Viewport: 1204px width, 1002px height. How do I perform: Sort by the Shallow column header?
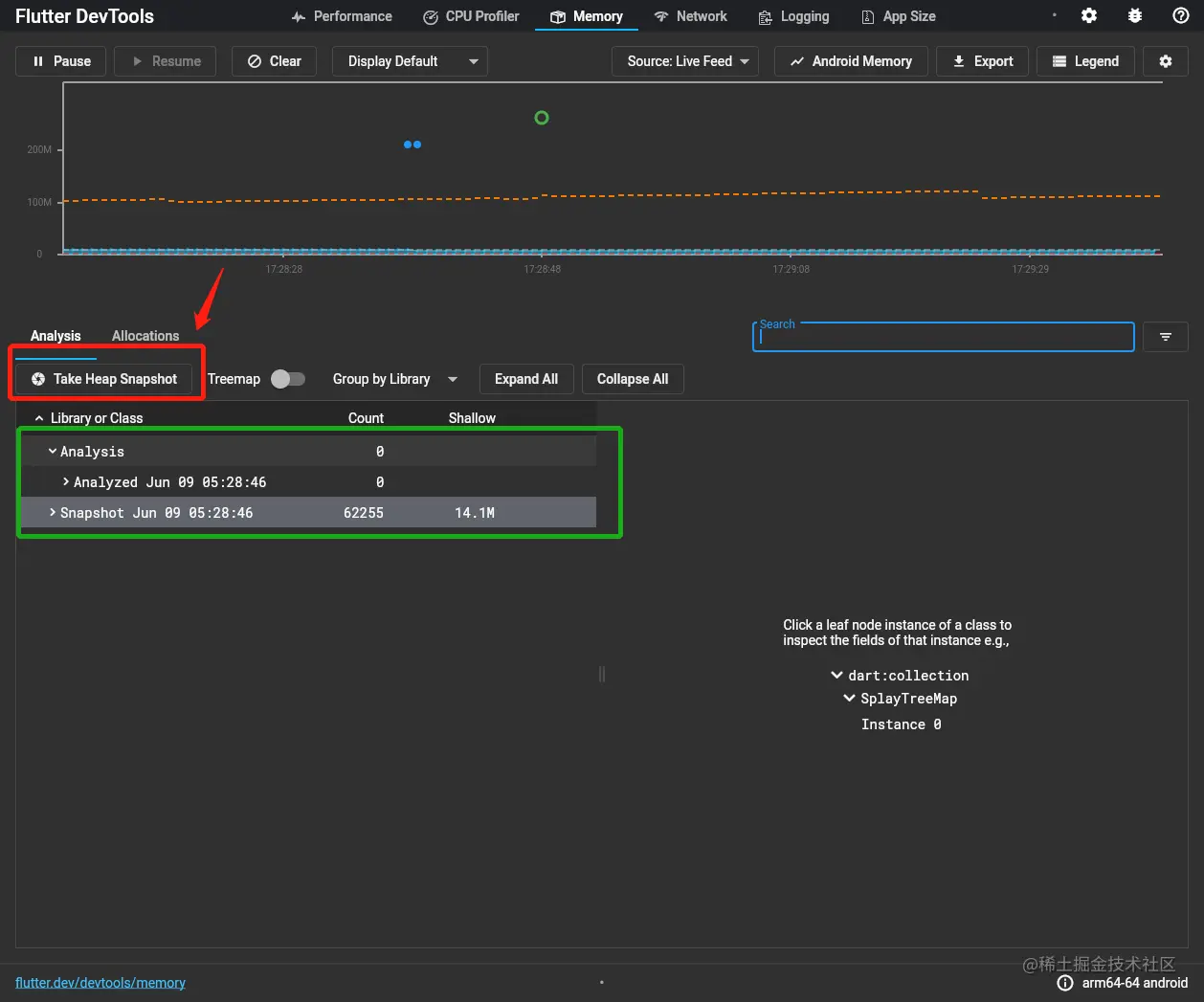coord(472,418)
